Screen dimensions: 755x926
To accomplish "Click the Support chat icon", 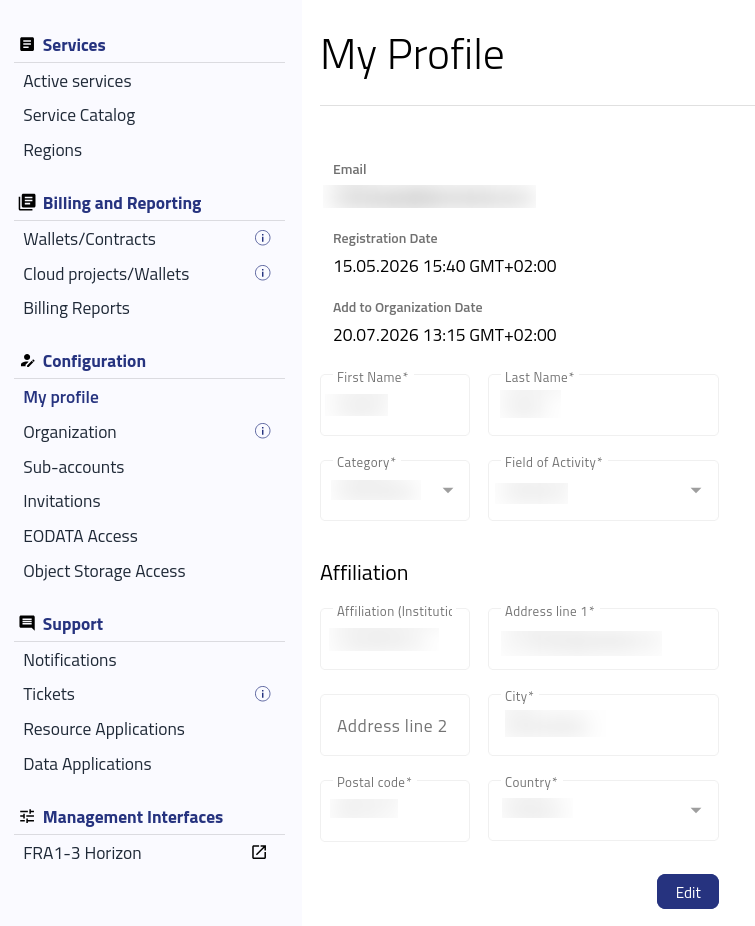I will [27, 623].
